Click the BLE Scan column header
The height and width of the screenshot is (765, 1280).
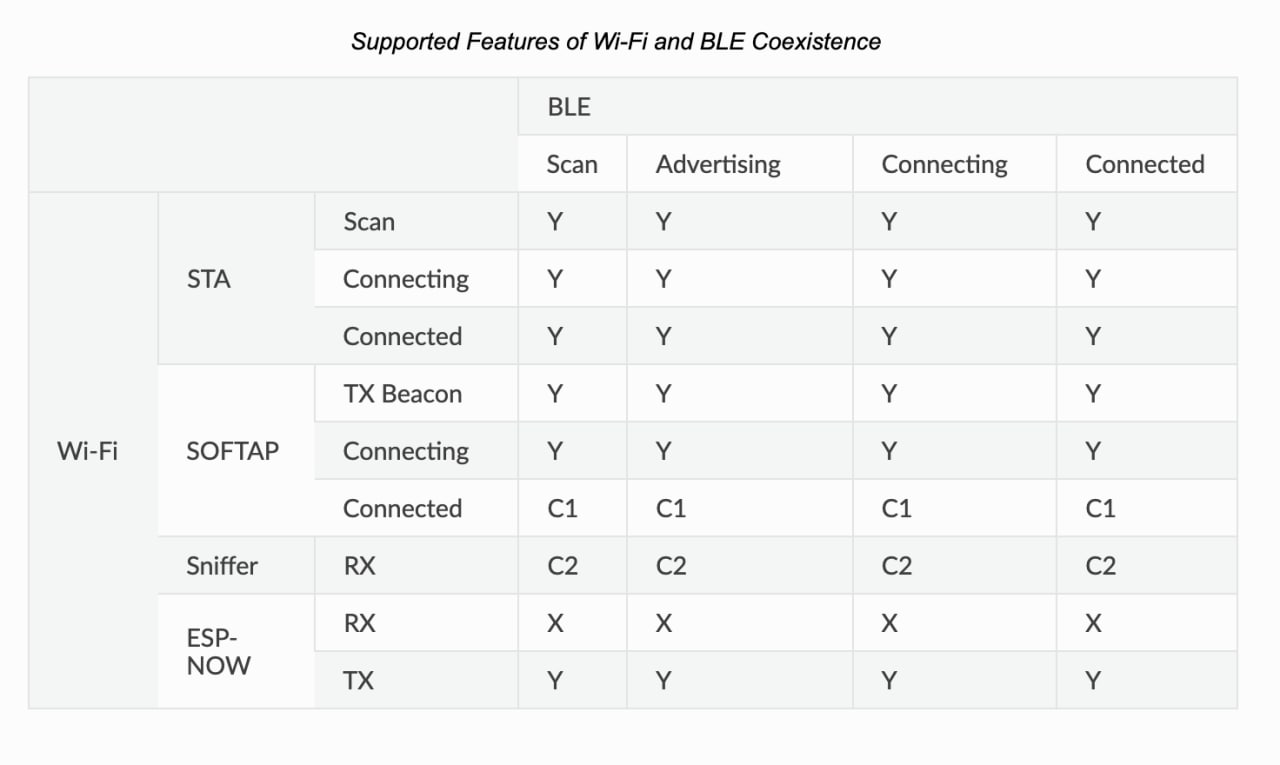(x=572, y=165)
